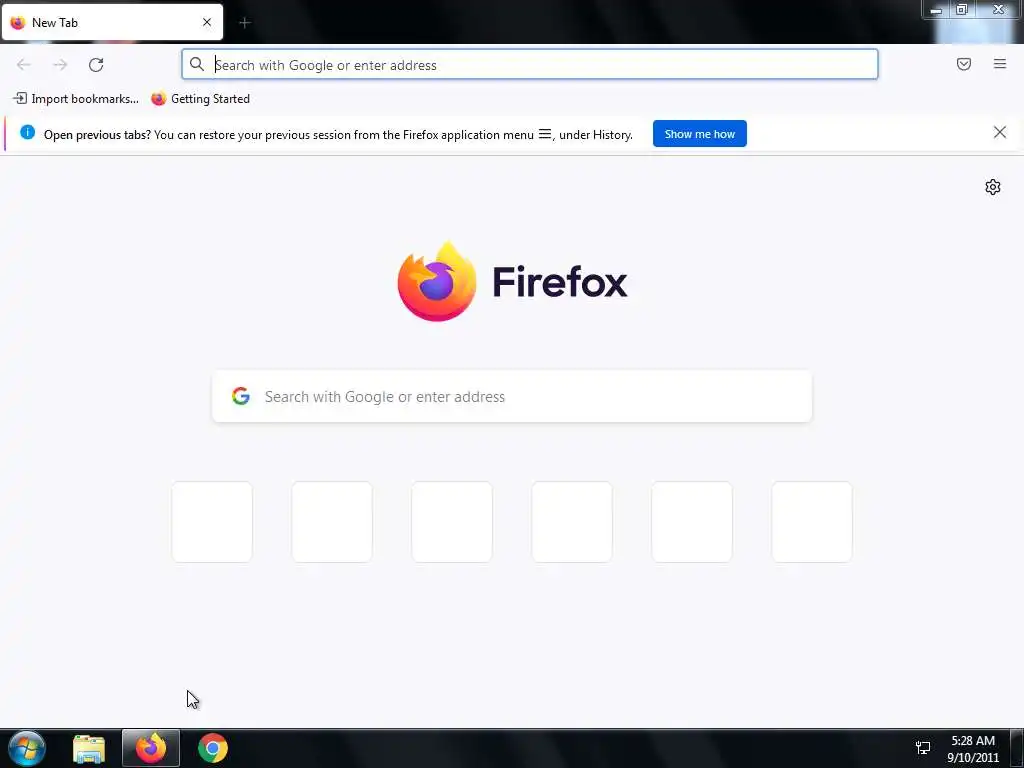
Task: Click the blue info icon in notification
Action: pos(27,133)
